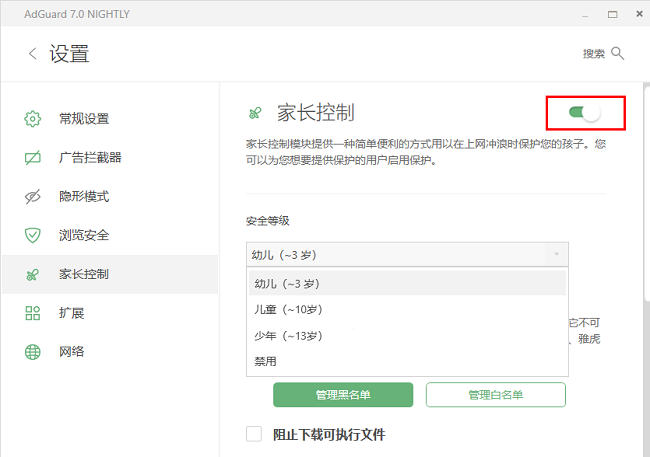Viewport: 650px width, 457px height.
Task: Toggle the 家长控制 module switch off
Action: tap(585, 113)
